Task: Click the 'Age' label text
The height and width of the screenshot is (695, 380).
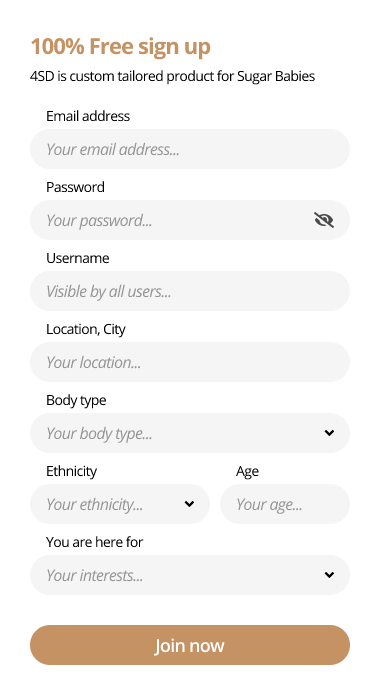Action: [x=247, y=472]
